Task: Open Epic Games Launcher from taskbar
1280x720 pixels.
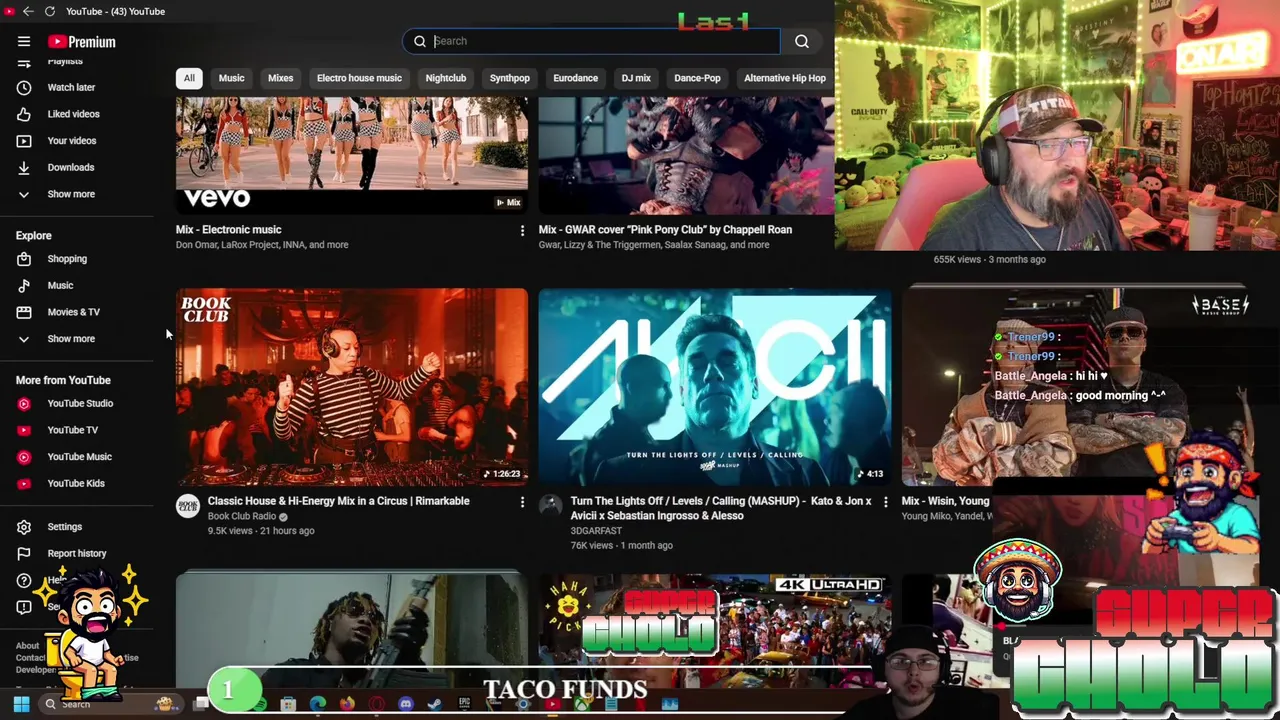Action: pos(464,704)
